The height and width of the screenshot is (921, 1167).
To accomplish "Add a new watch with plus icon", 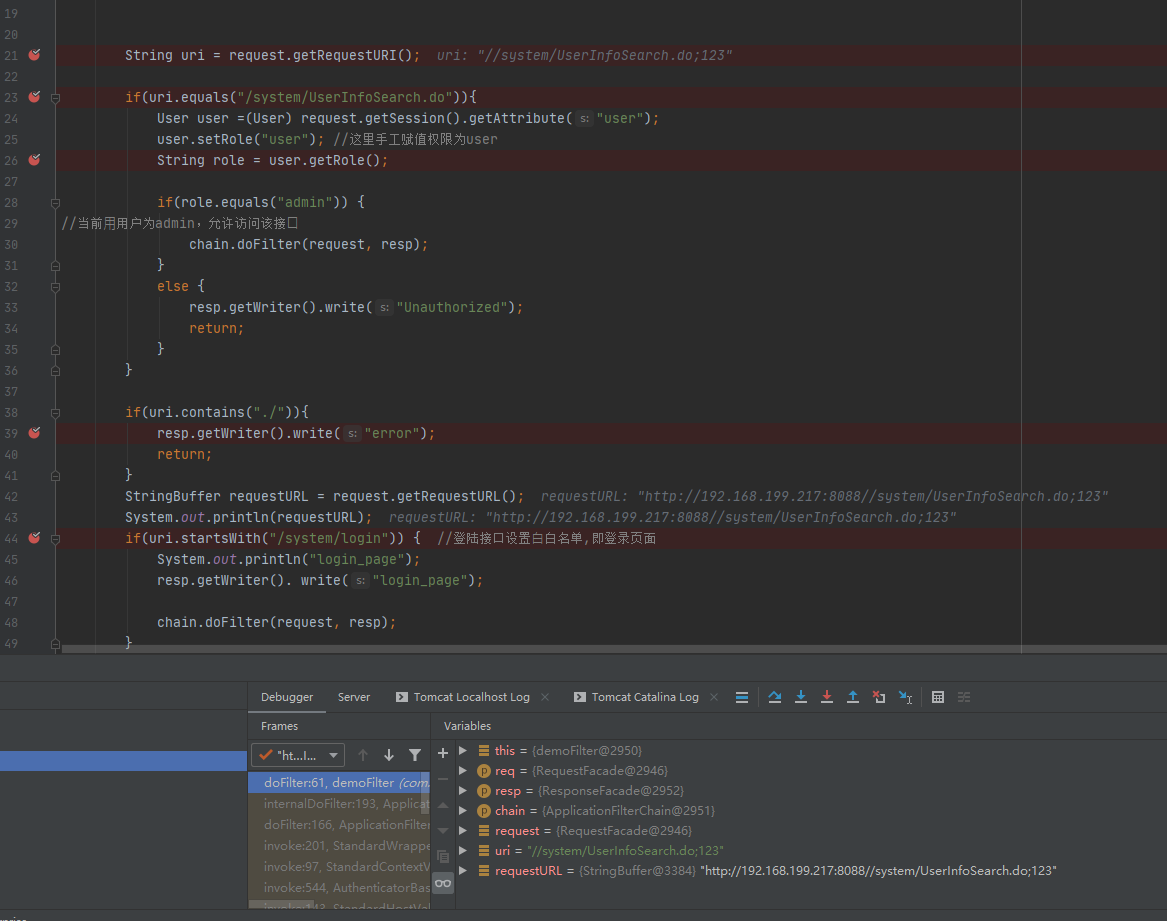I will tap(443, 753).
